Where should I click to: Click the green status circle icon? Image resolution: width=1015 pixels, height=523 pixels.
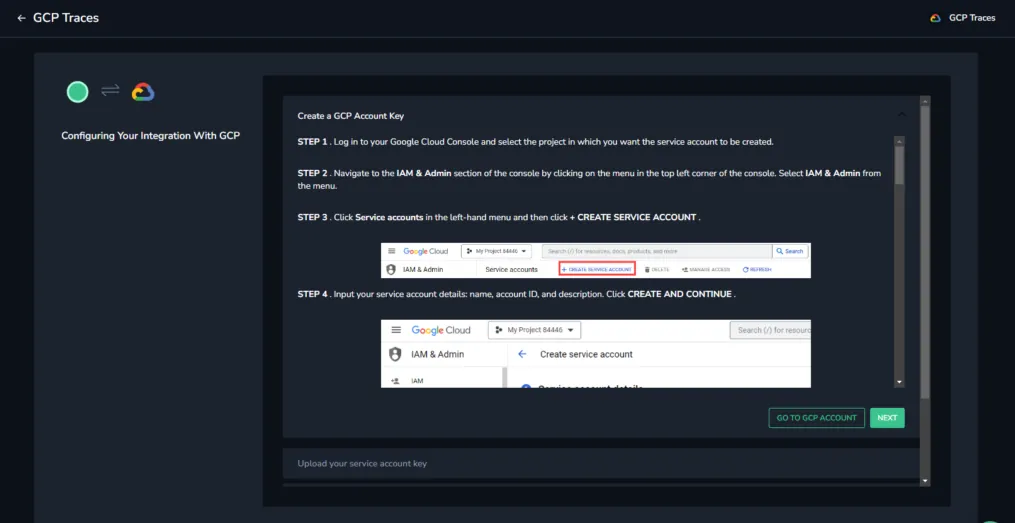click(x=78, y=92)
